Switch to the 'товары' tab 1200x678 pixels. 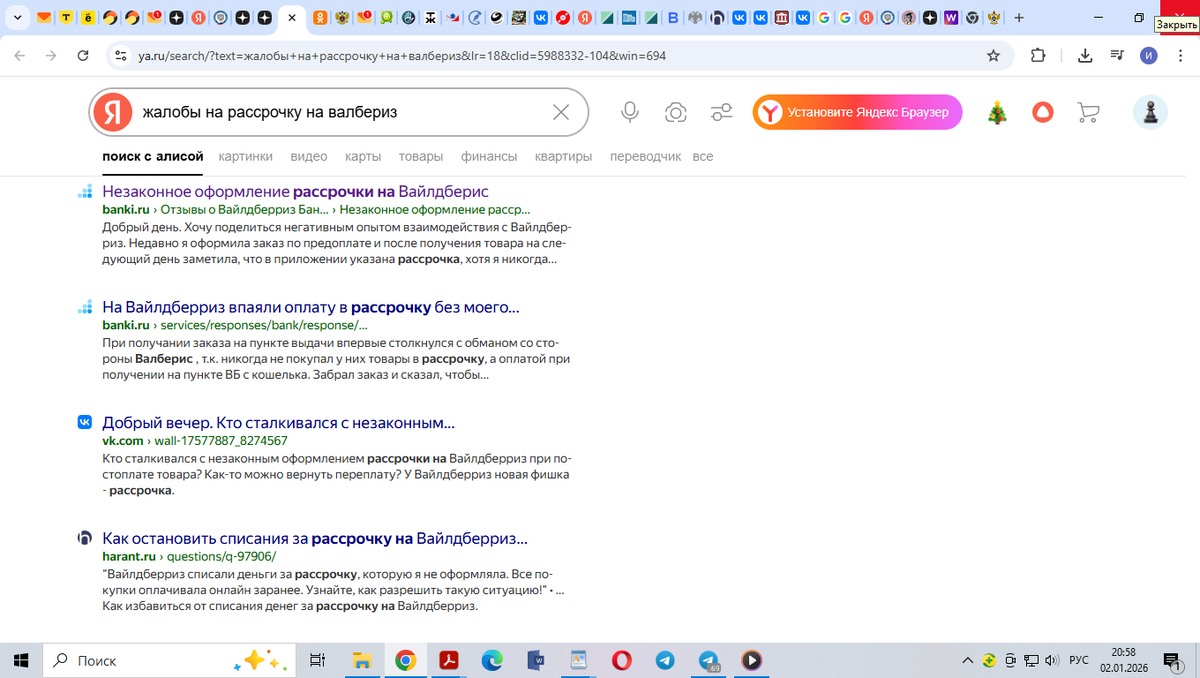tap(421, 157)
